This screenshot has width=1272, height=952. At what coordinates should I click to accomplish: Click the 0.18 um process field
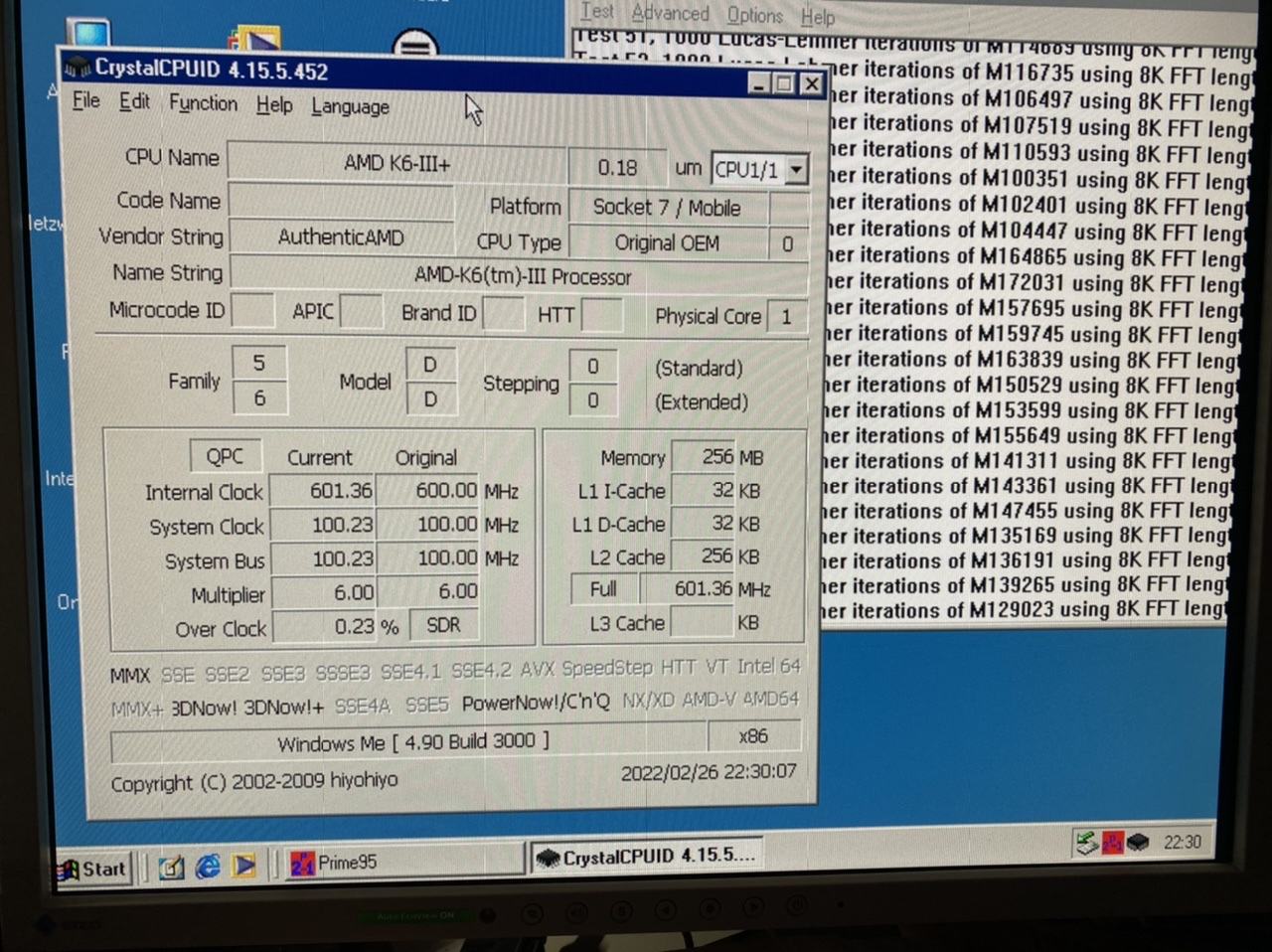pyautogui.click(x=617, y=167)
